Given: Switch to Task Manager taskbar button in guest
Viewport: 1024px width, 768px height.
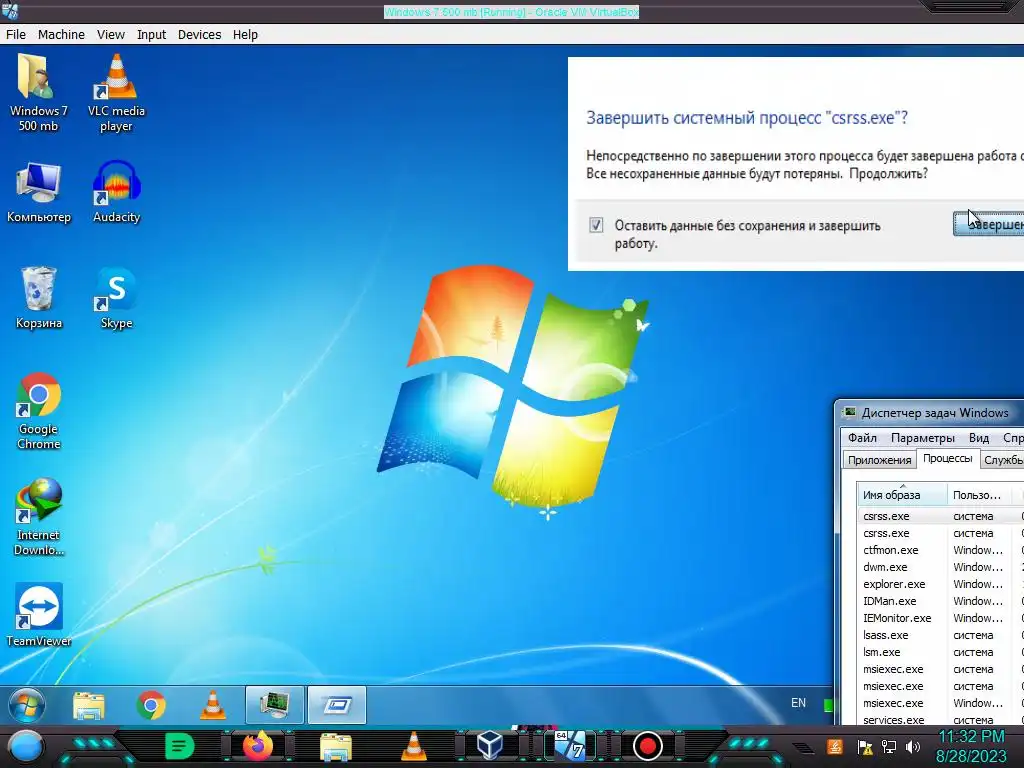Looking at the screenshot, I should (275, 705).
